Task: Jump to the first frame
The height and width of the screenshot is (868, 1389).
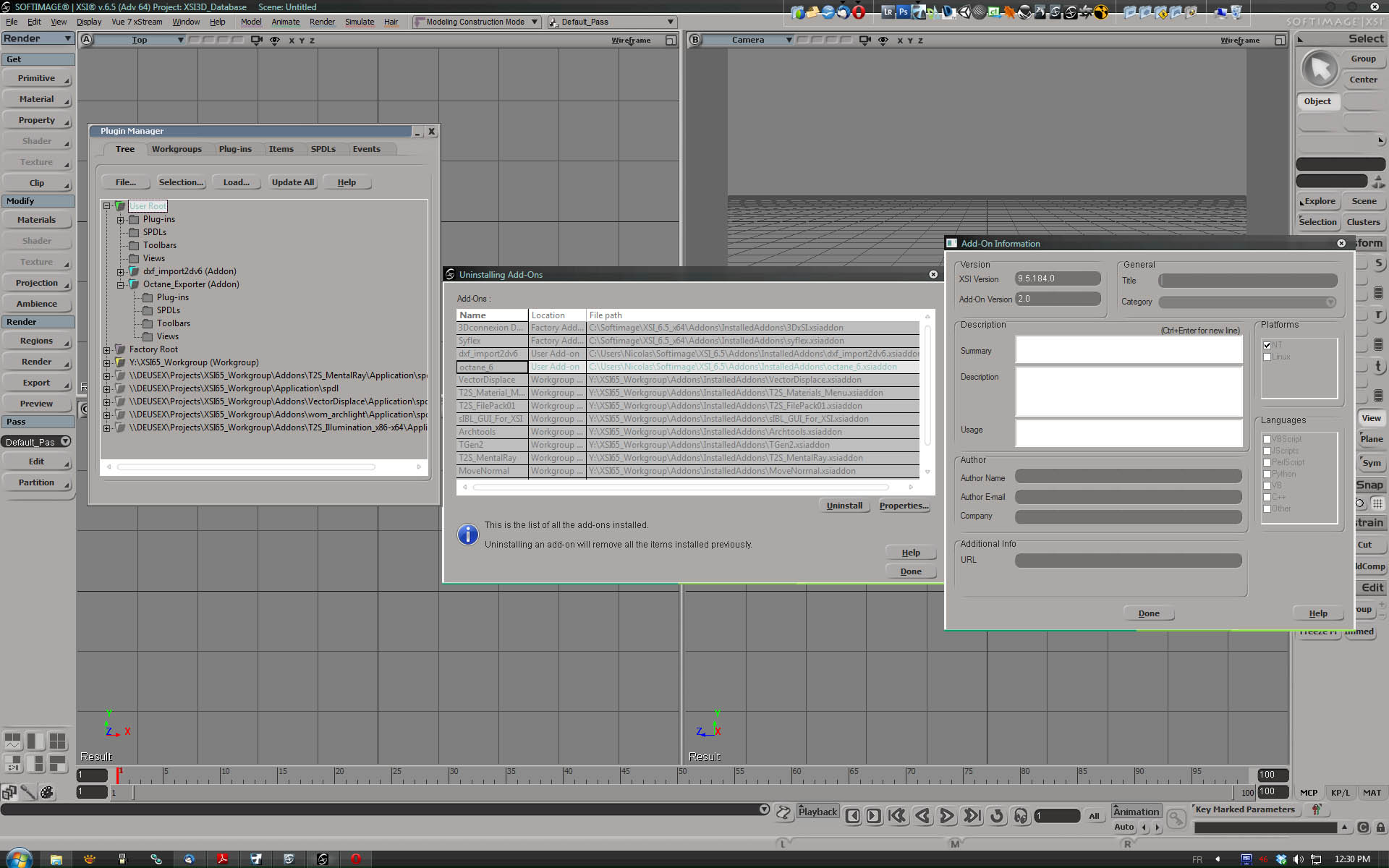Action: pos(897,816)
